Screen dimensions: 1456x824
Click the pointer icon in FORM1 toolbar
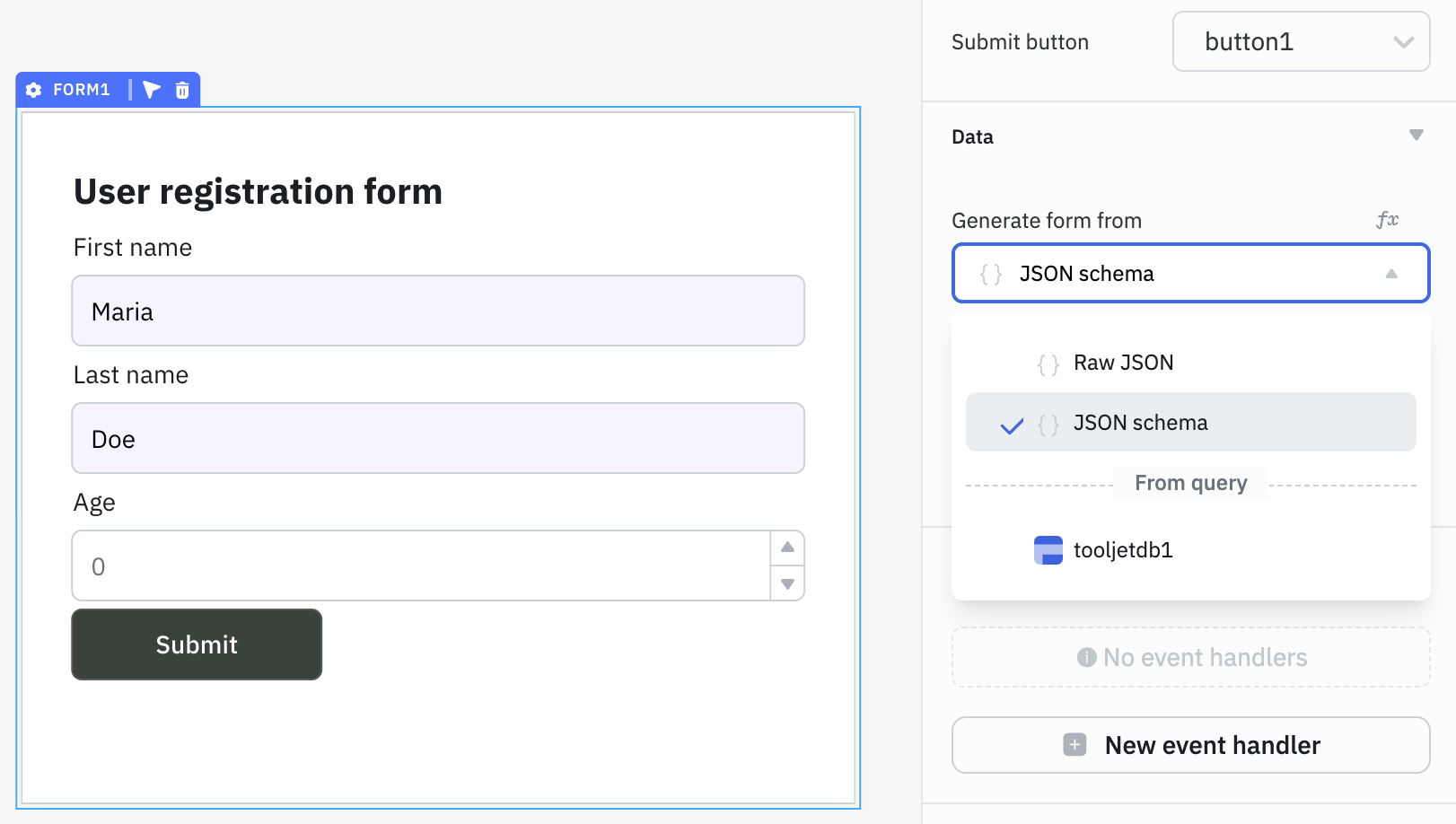151,90
